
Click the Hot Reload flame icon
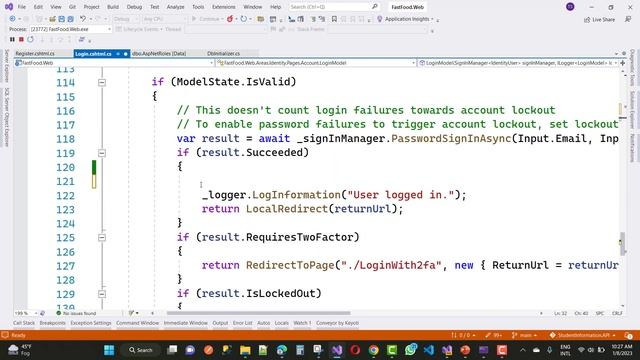[230, 19]
